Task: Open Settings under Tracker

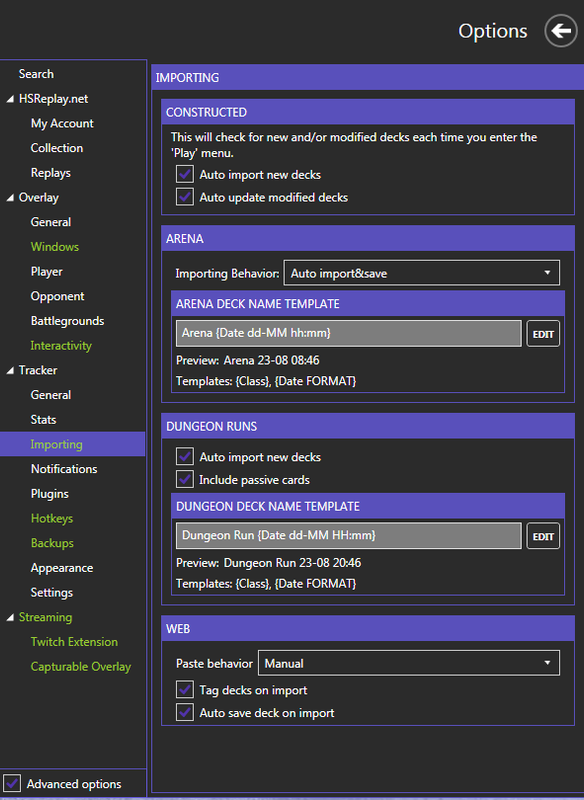Action: tap(52, 592)
